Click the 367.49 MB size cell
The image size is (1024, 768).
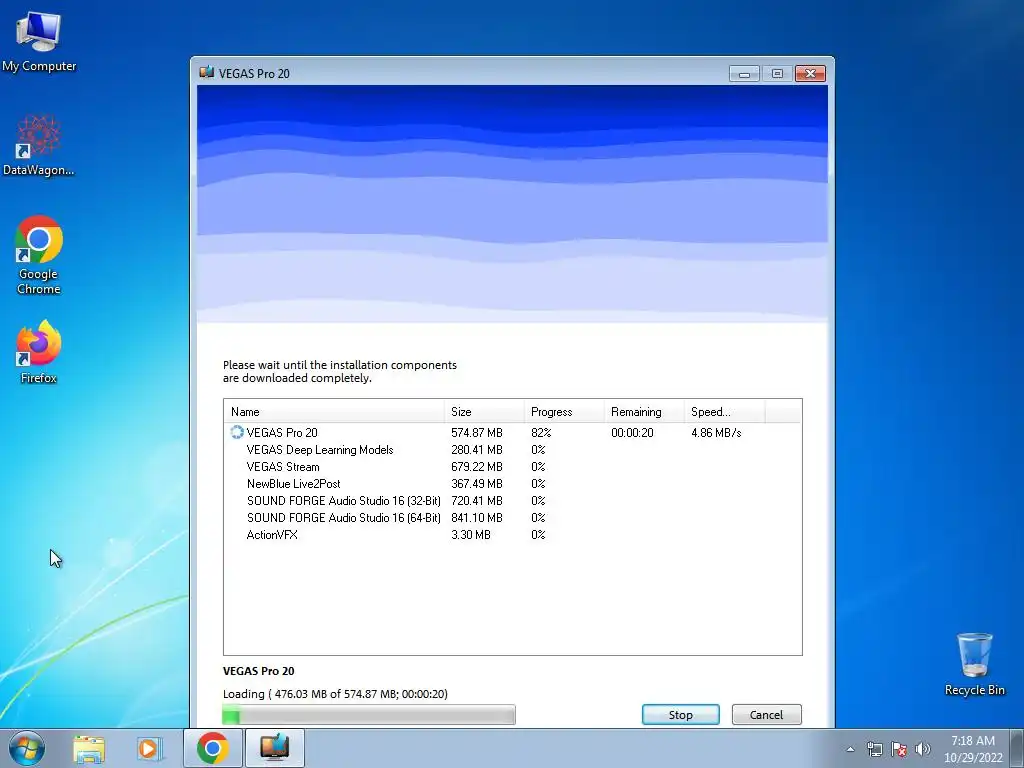click(477, 483)
